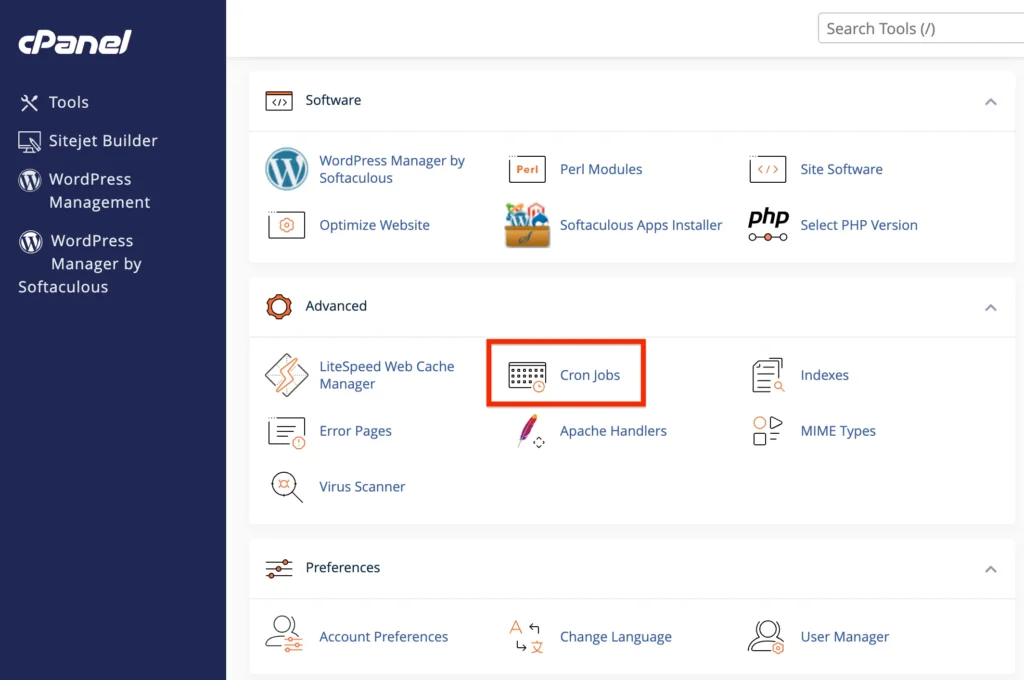This screenshot has height=680, width=1024.
Task: Collapse the Preferences section
Action: click(991, 567)
